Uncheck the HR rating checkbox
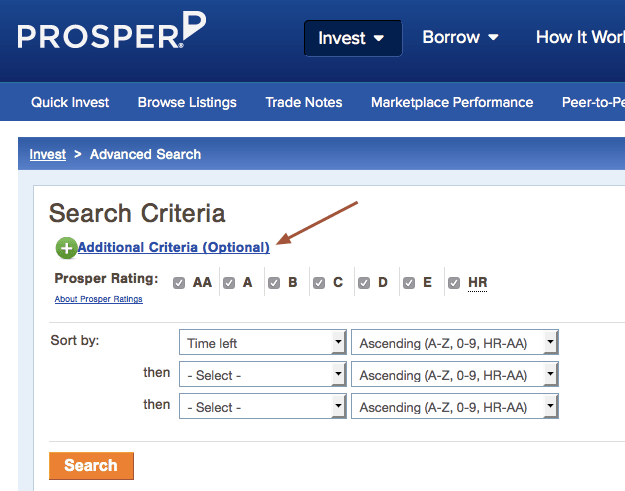Screen dimensions: 625x491 click(454, 283)
